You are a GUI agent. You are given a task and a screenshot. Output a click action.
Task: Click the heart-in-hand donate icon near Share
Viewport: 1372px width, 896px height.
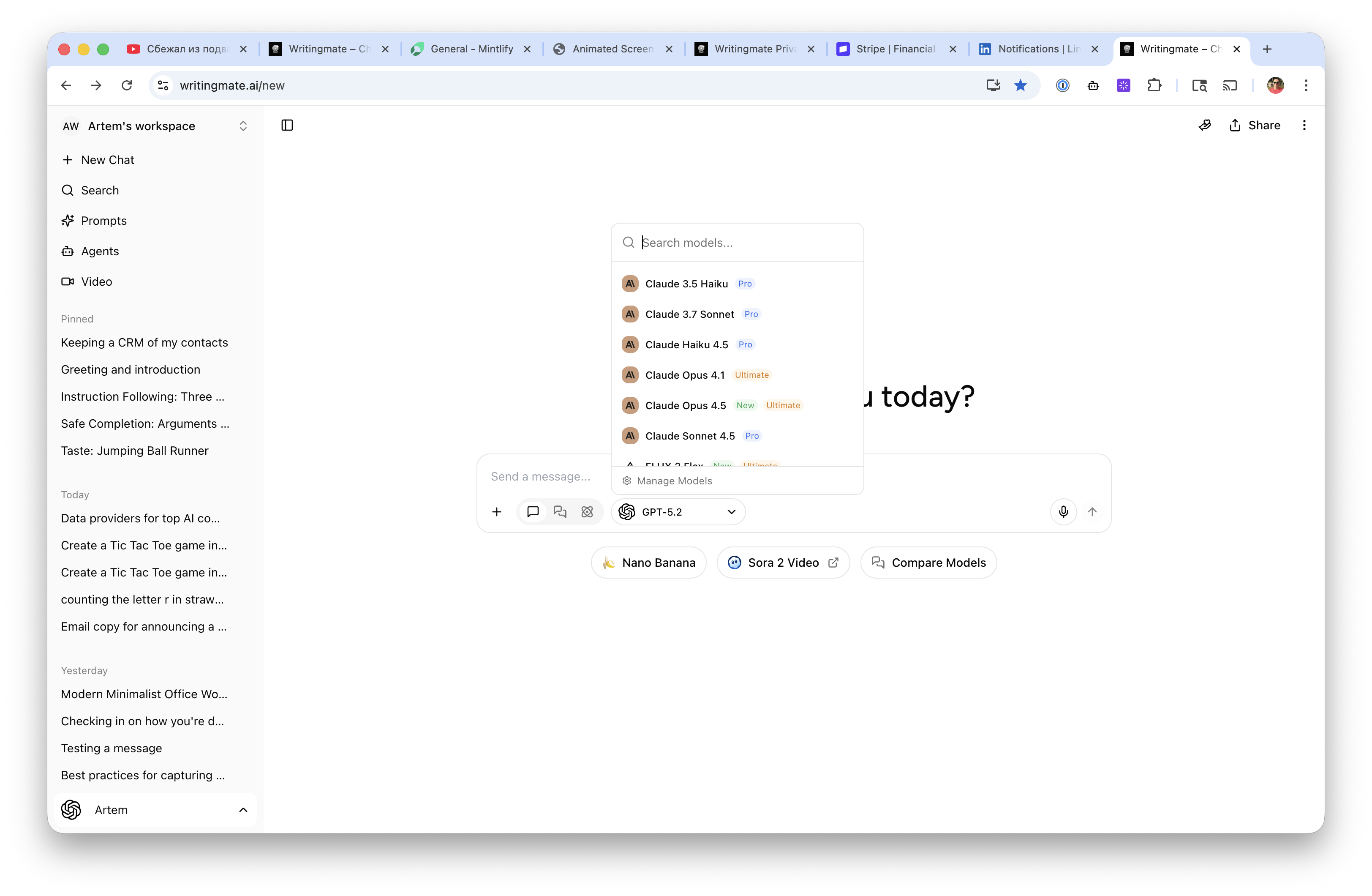tap(1206, 125)
